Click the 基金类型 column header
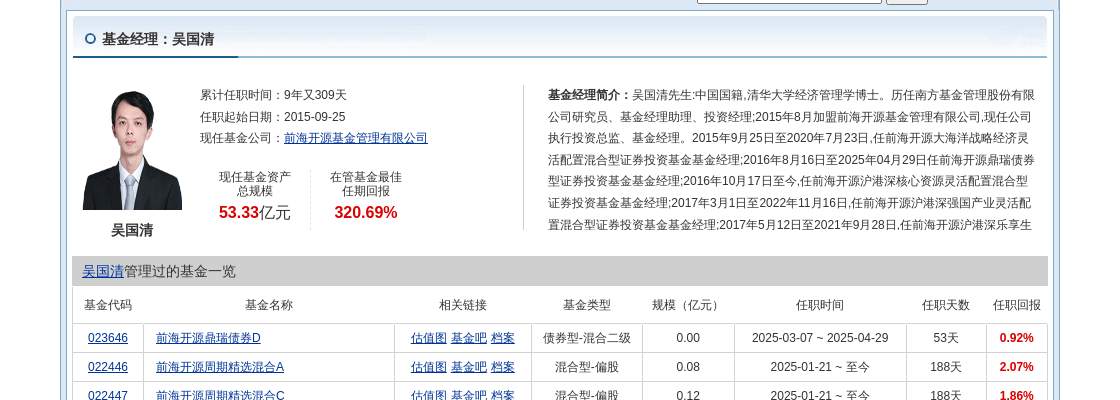Image resolution: width=1120 pixels, height=400 pixels. click(586, 305)
